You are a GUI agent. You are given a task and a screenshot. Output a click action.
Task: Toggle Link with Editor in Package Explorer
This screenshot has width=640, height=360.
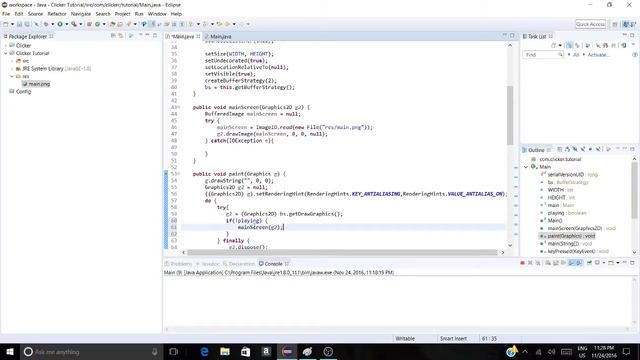[121, 36]
